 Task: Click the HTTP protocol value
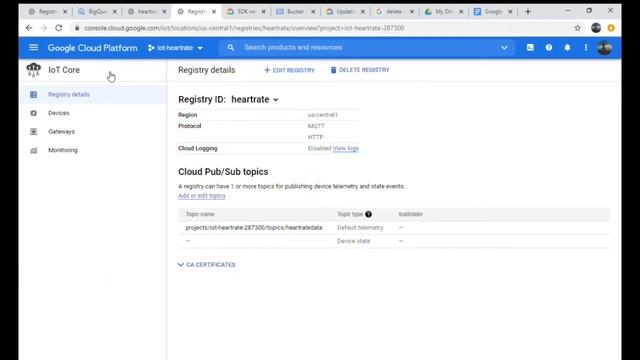tap(315, 137)
